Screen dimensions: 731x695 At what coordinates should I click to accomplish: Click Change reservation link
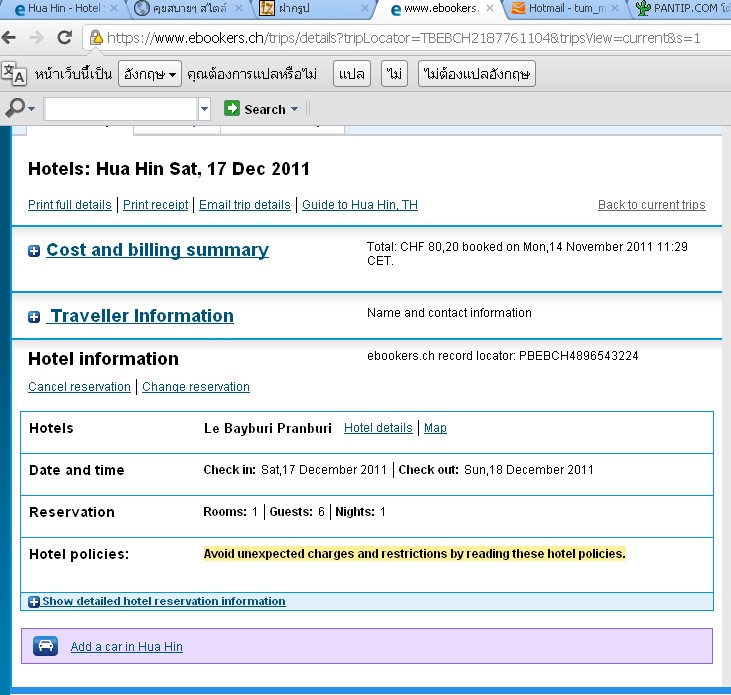point(196,386)
